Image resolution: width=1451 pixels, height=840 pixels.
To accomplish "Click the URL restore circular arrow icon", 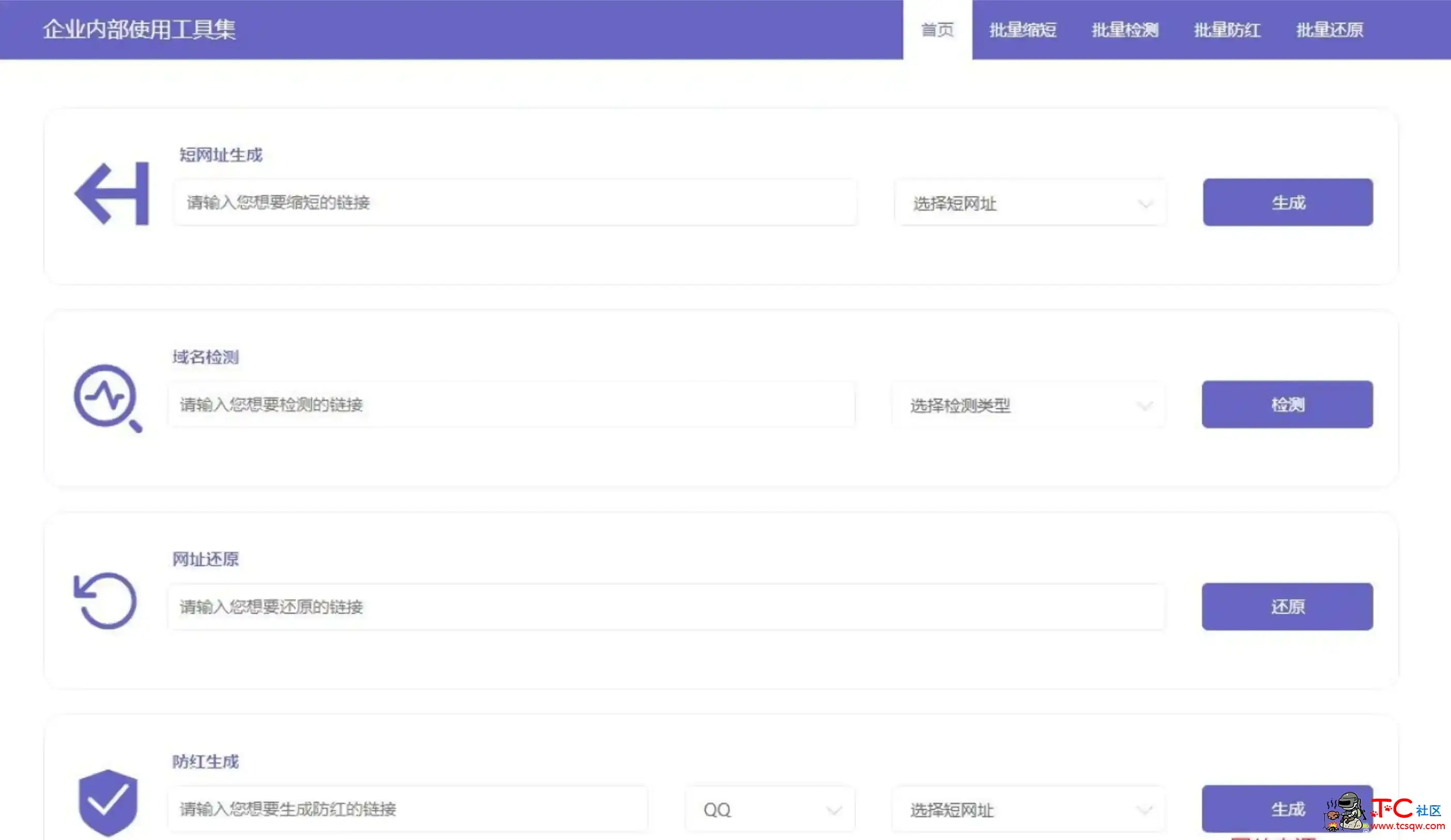I will [105, 600].
